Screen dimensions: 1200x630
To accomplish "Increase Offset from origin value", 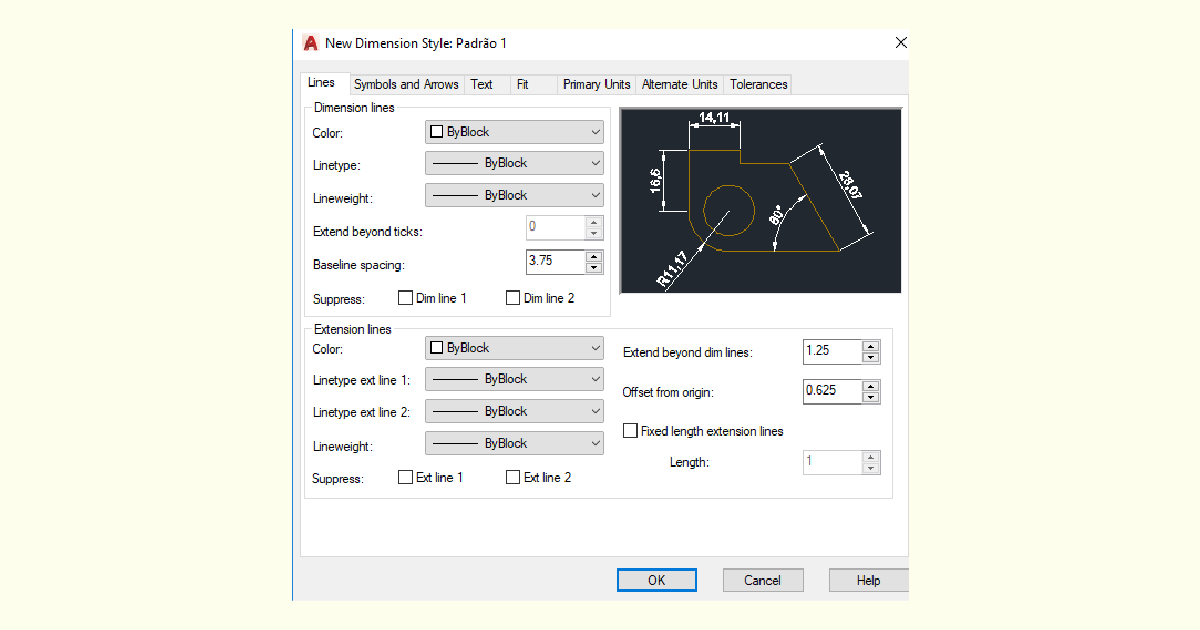I will [871, 385].
